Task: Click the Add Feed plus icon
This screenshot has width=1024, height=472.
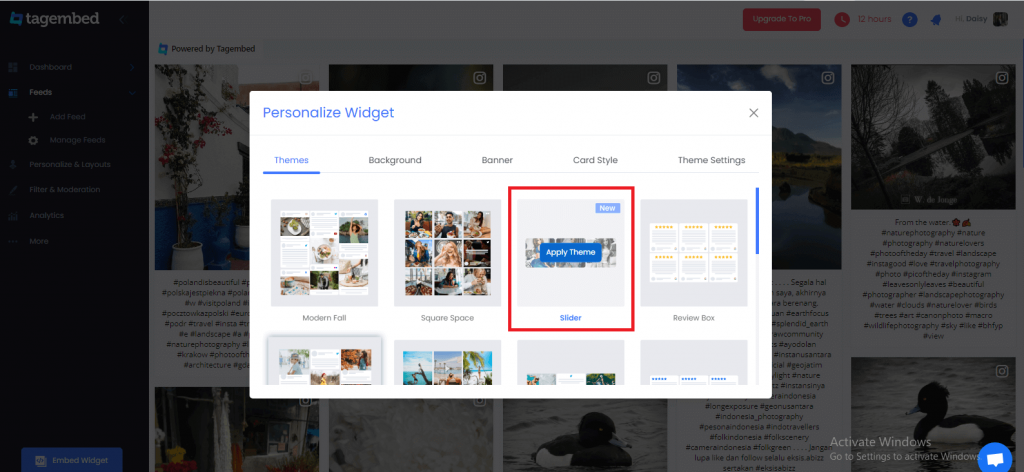Action: pos(34,118)
